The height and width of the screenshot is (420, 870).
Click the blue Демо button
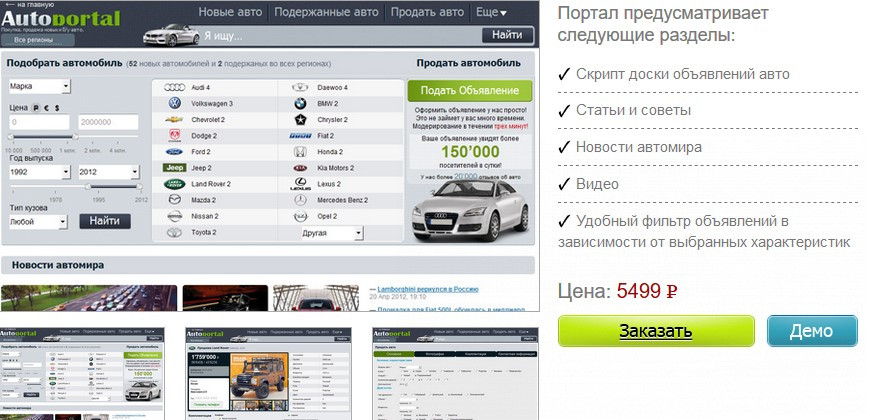pos(811,331)
